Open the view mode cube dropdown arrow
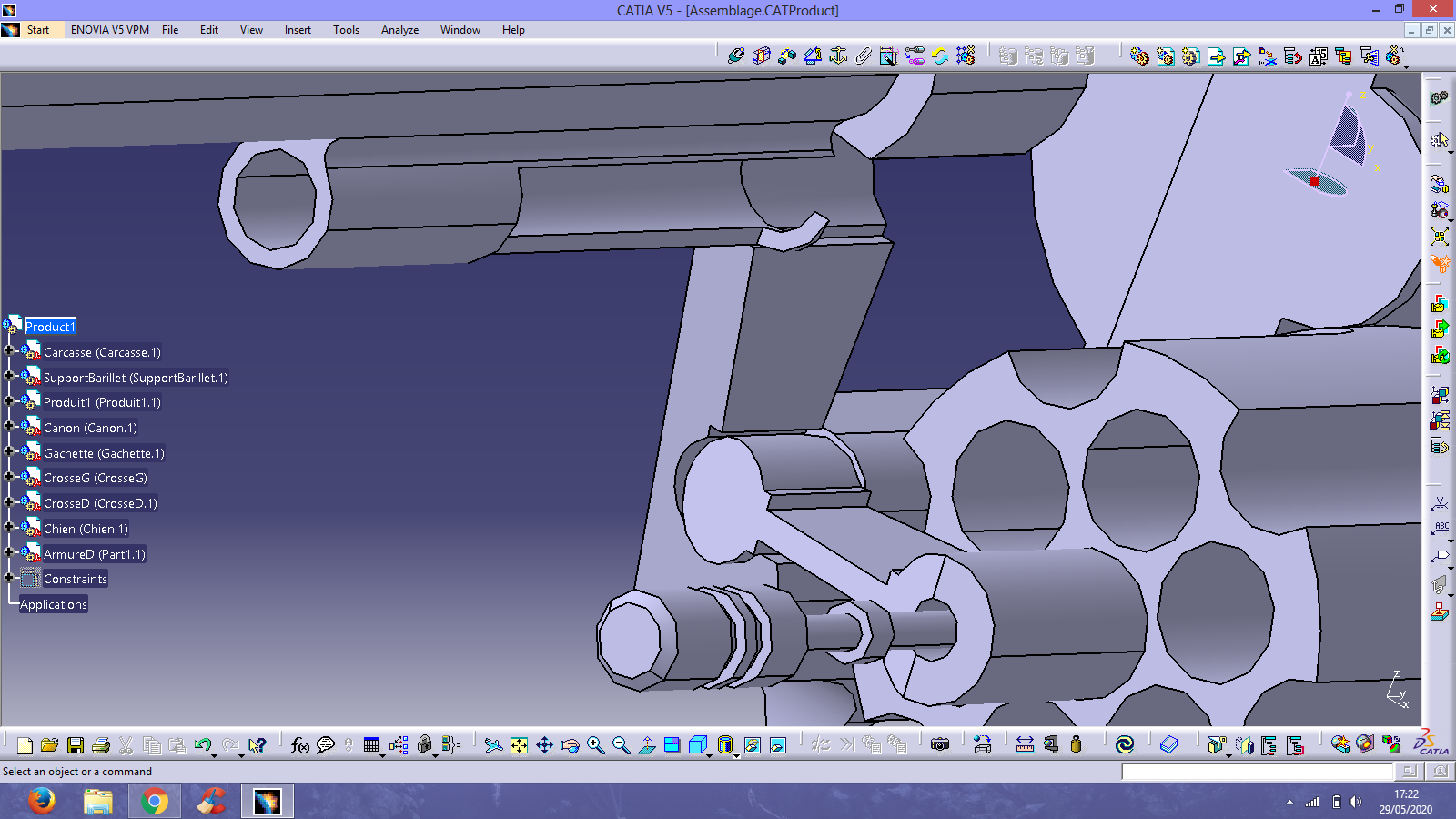 pyautogui.click(x=709, y=754)
